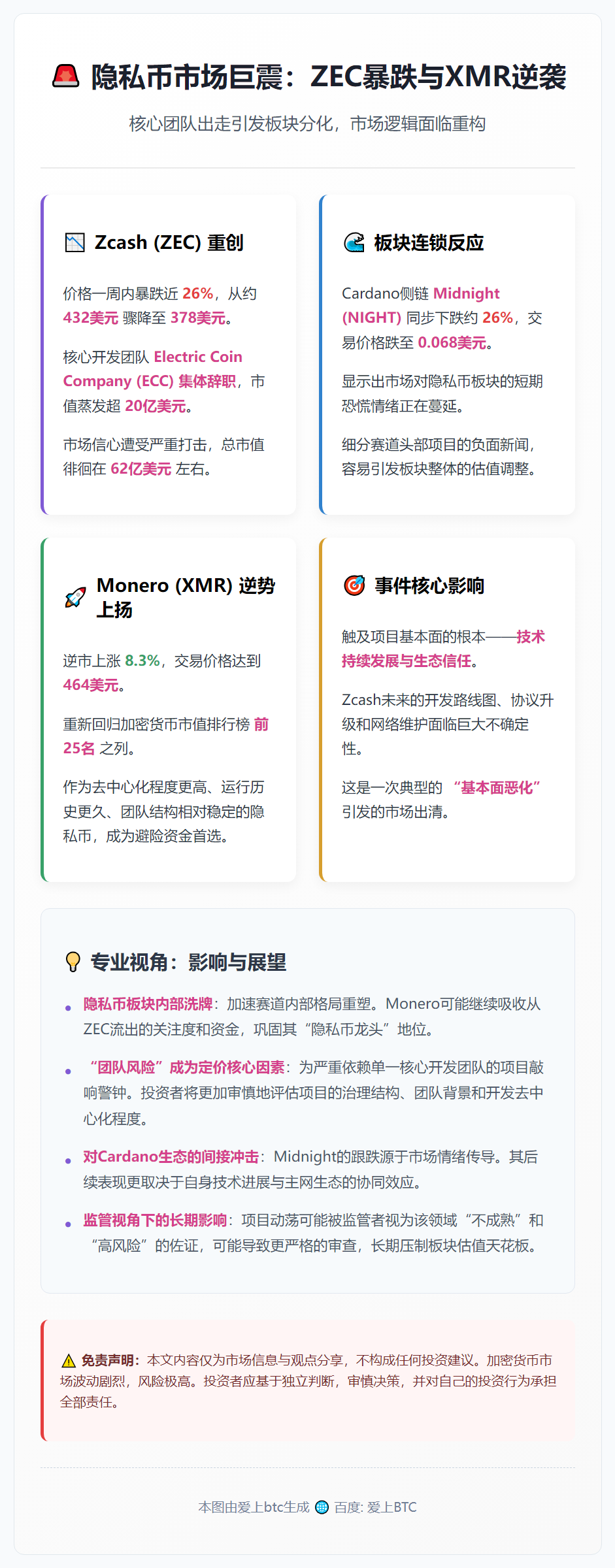The width and height of the screenshot is (615, 1568).
Task: Click the paragraph 作为去中心化程度更高
Action: tap(164, 811)
